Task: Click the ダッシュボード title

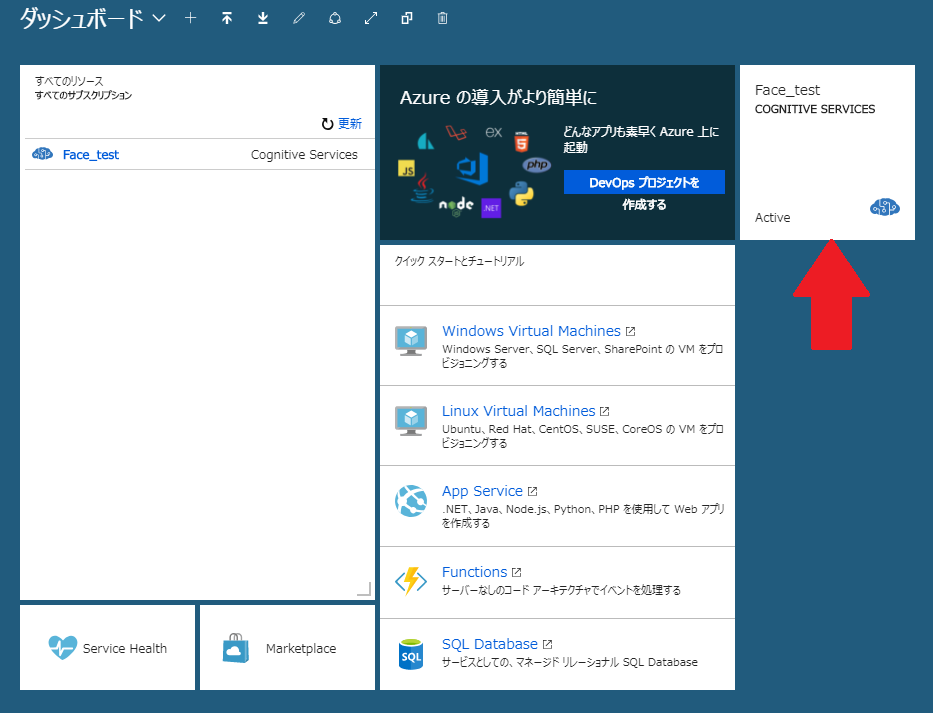Action: pyautogui.click(x=82, y=18)
